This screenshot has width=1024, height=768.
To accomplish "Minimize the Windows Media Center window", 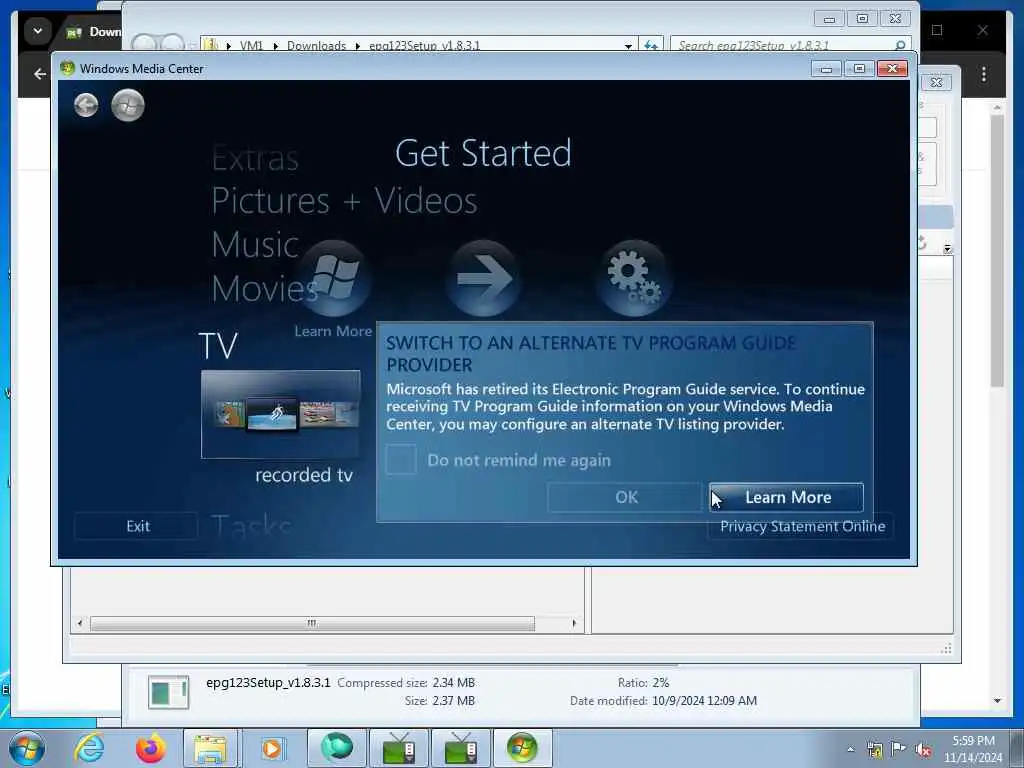I will [x=826, y=69].
